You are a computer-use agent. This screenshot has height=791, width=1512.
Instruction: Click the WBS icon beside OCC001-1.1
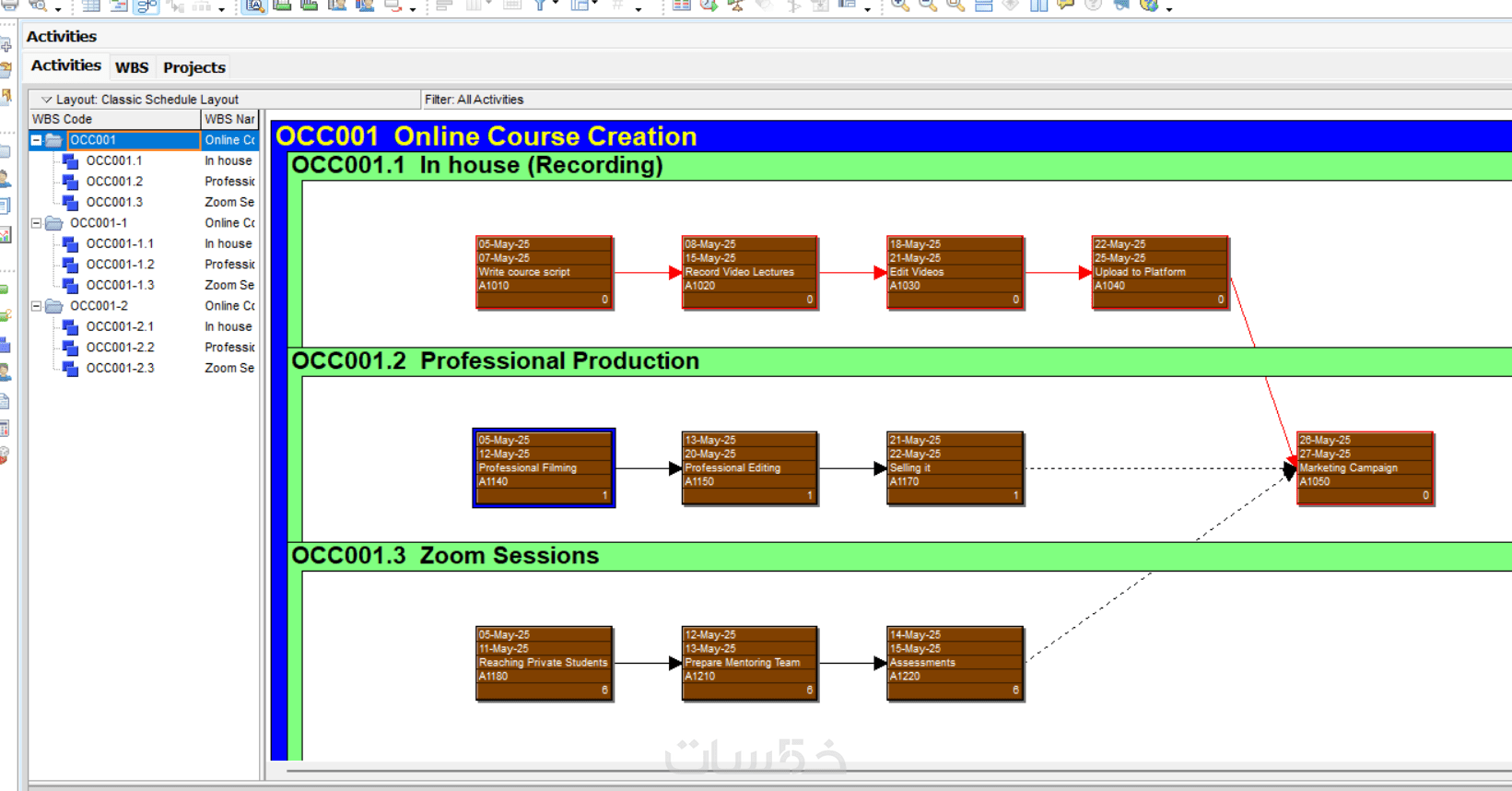(70, 244)
